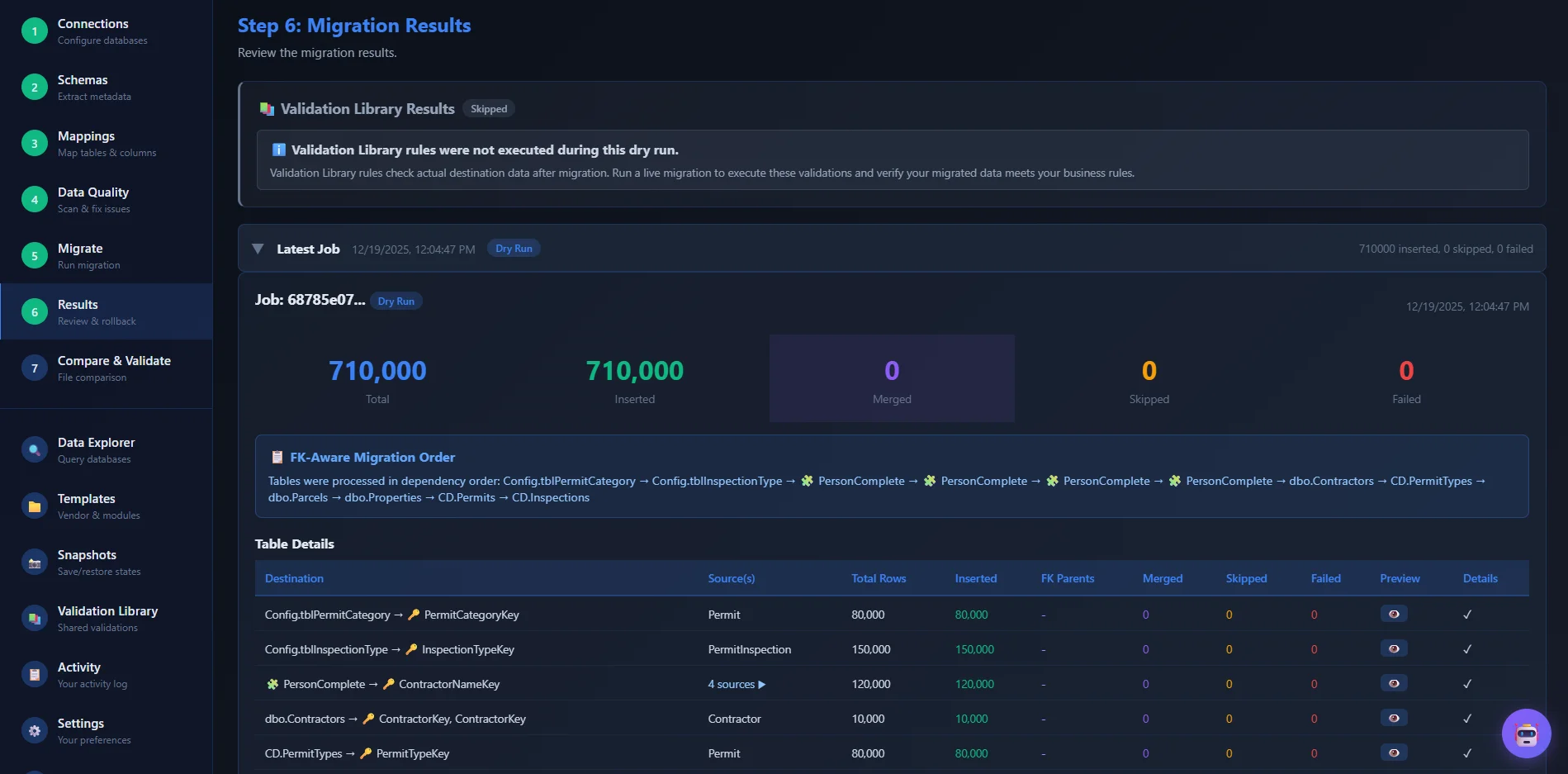Open the floating assistant chat bubble
The width and height of the screenshot is (1568, 774).
pos(1526,733)
